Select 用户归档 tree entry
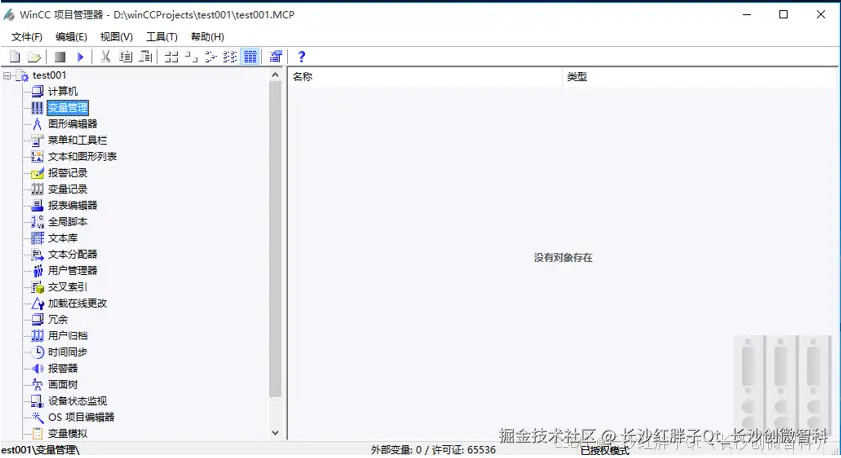 click(68, 336)
